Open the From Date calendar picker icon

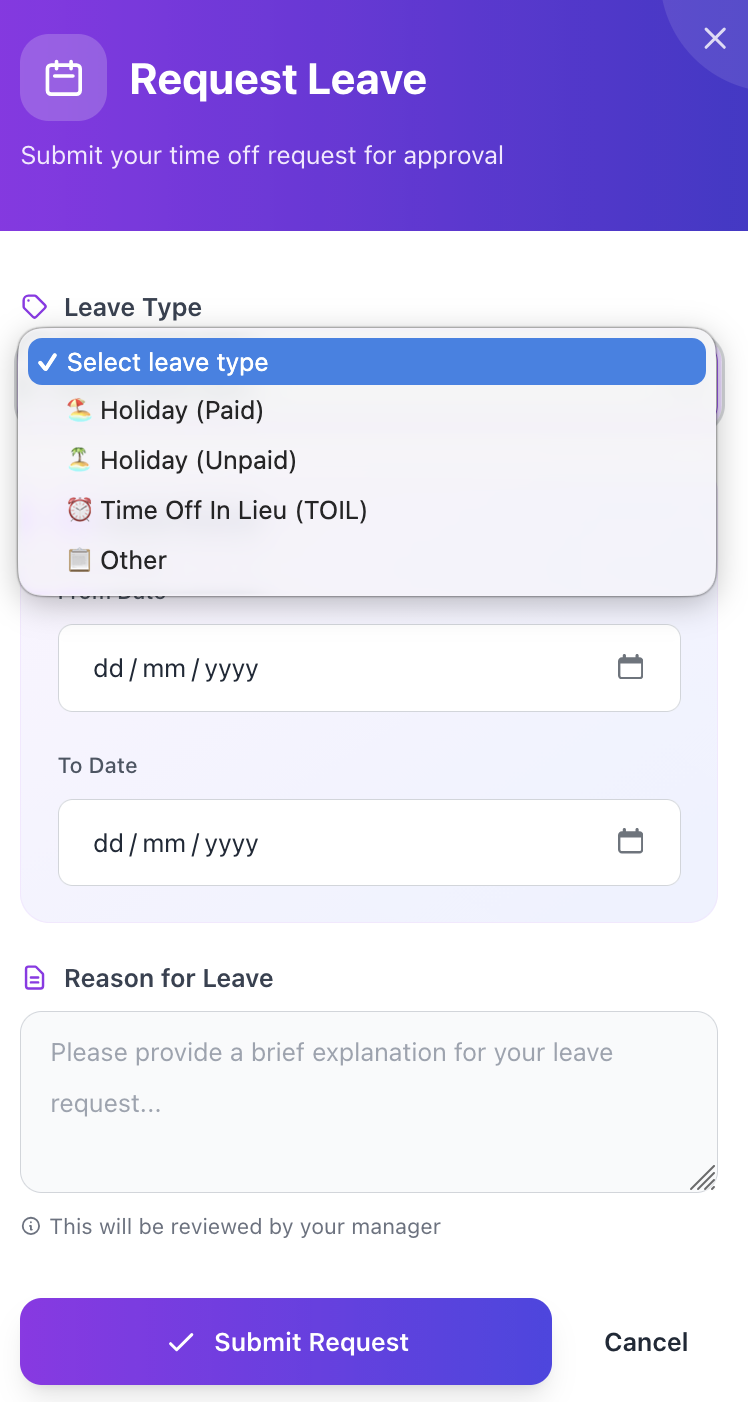pos(630,666)
